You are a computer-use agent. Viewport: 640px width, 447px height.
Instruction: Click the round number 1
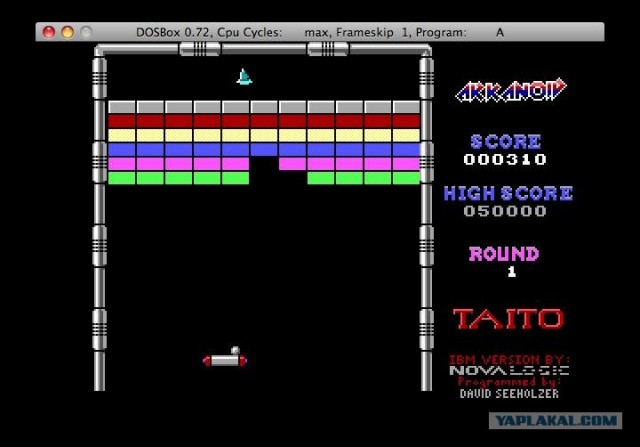point(511,272)
